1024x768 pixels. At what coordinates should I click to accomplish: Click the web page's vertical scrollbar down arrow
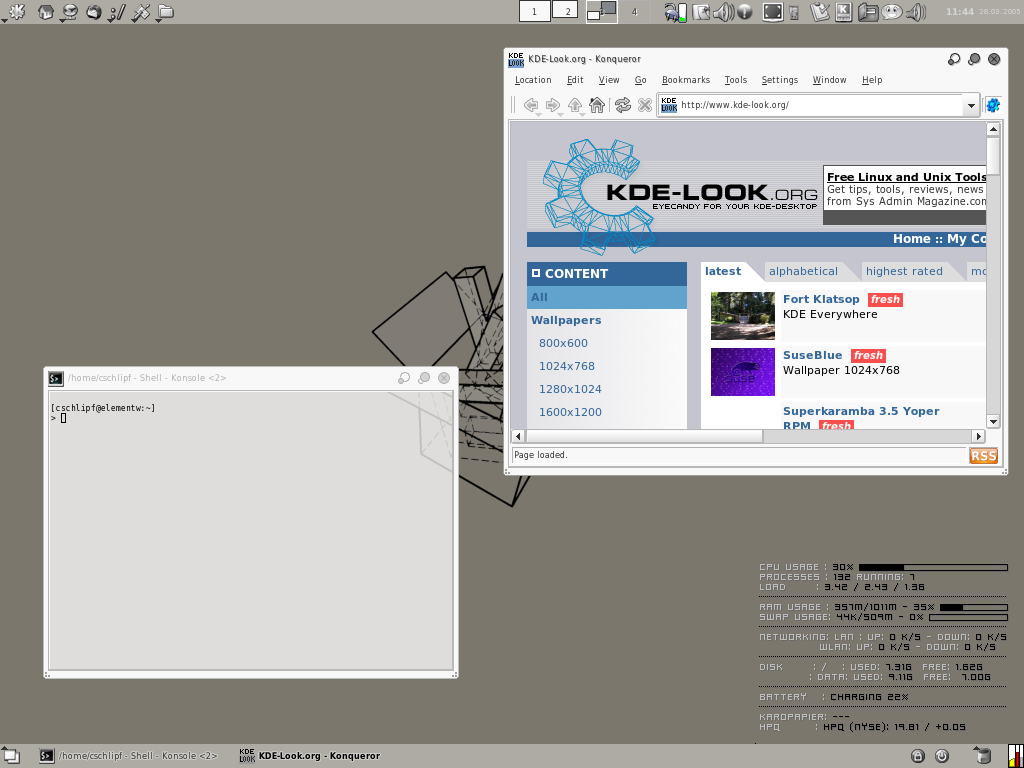point(993,421)
